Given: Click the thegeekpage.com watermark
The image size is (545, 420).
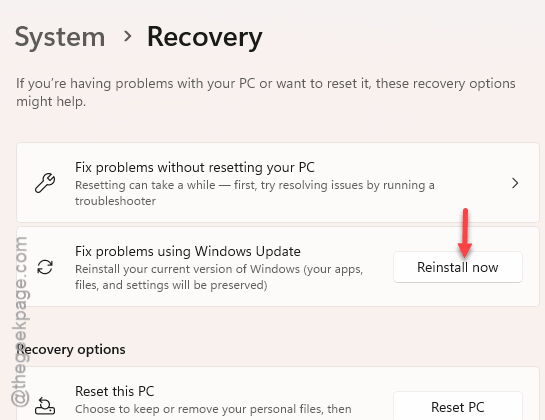Looking at the screenshot, I should [19, 322].
